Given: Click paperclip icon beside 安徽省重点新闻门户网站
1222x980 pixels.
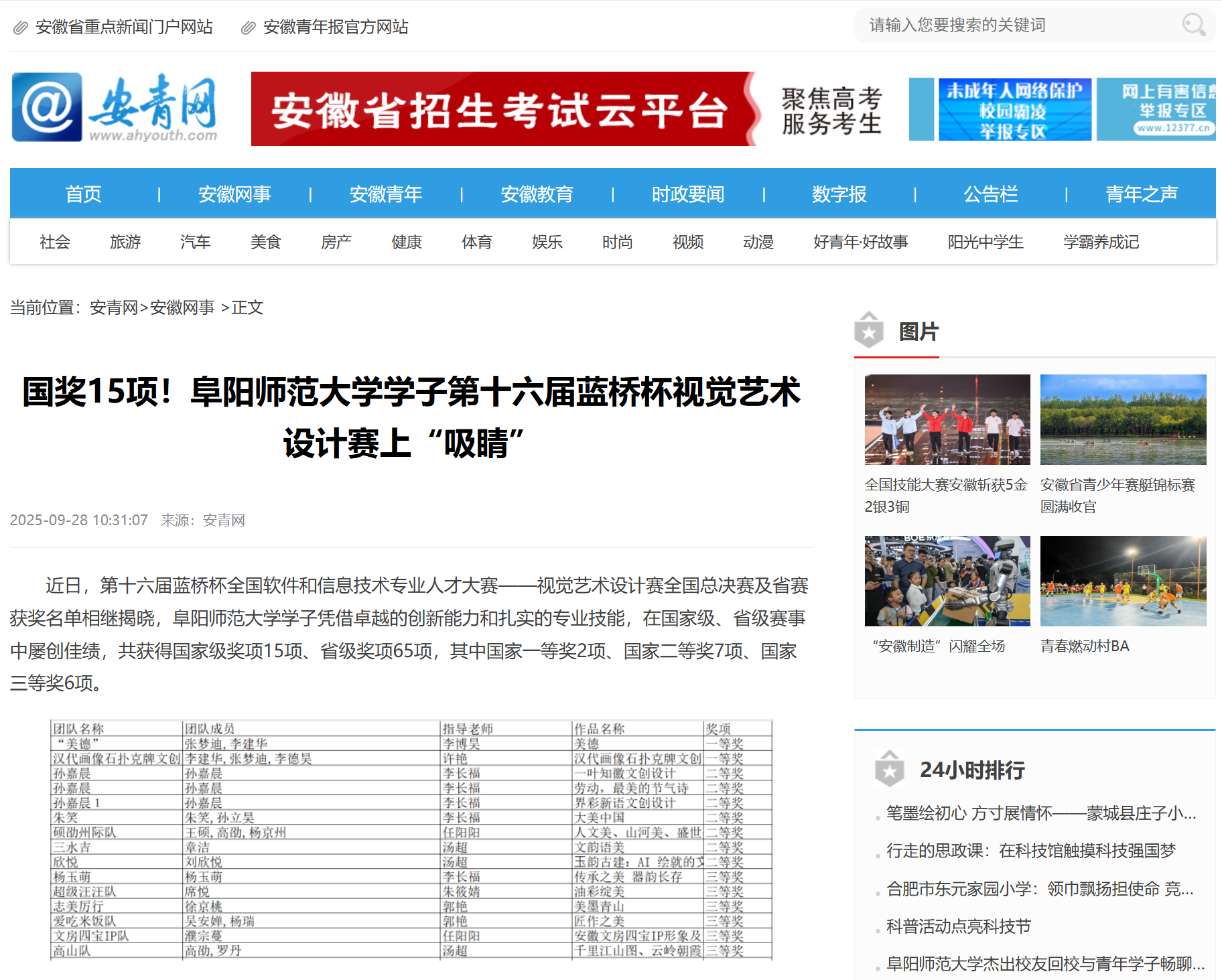Looking at the screenshot, I should (x=21, y=27).
